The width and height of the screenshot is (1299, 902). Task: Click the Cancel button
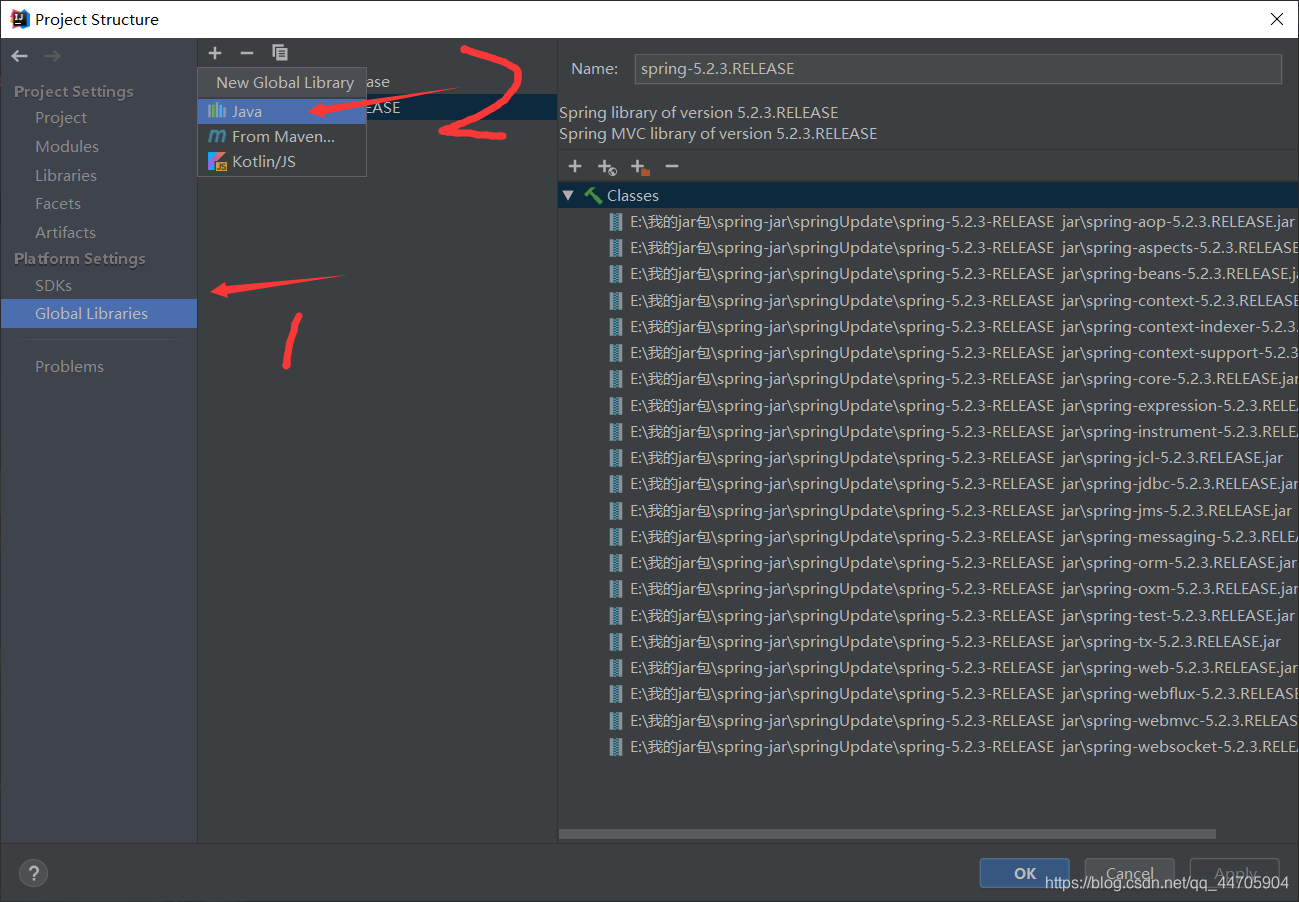[x=1130, y=873]
